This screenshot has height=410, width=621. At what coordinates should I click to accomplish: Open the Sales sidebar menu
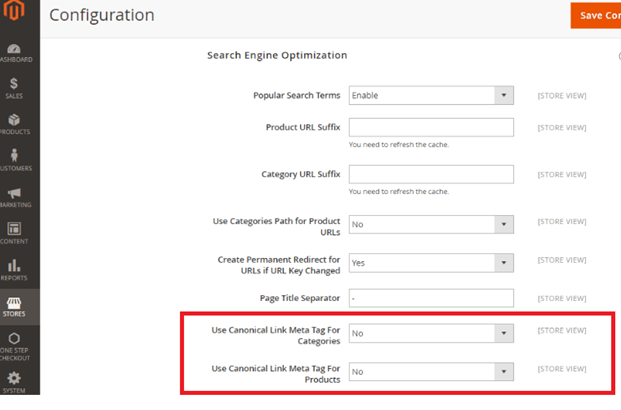pyautogui.click(x=16, y=89)
